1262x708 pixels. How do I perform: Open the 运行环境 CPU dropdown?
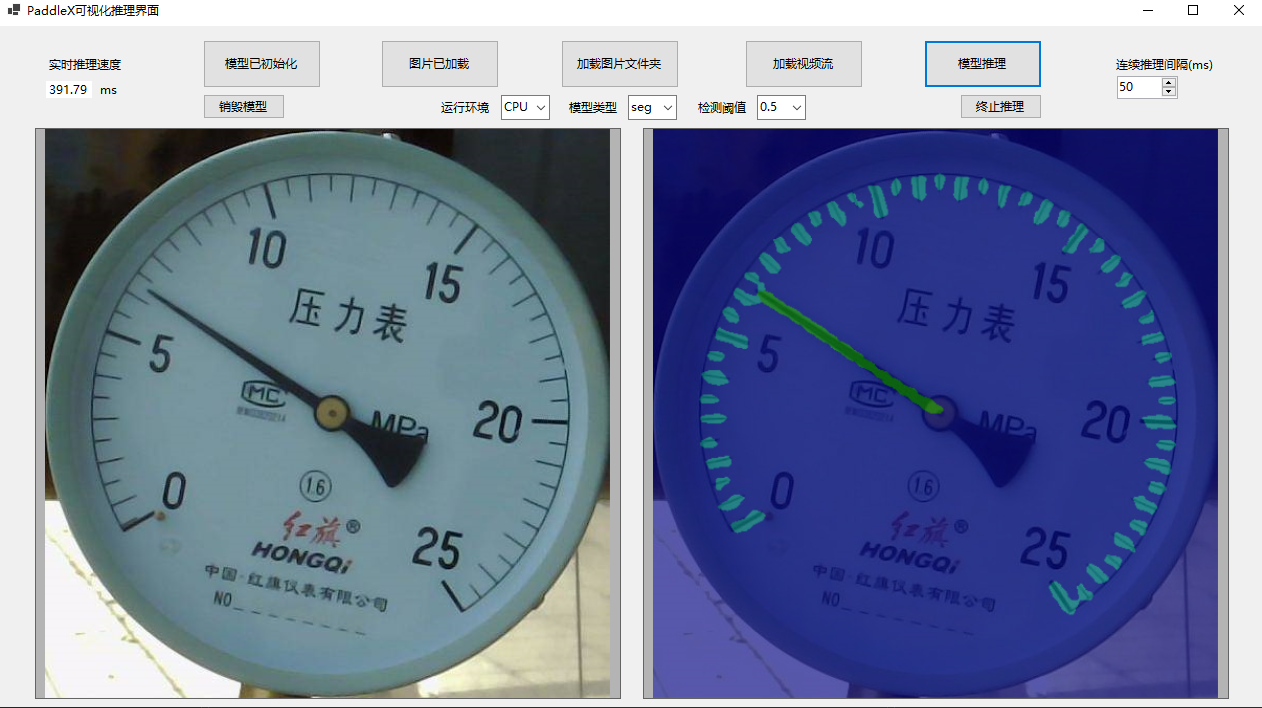525,107
